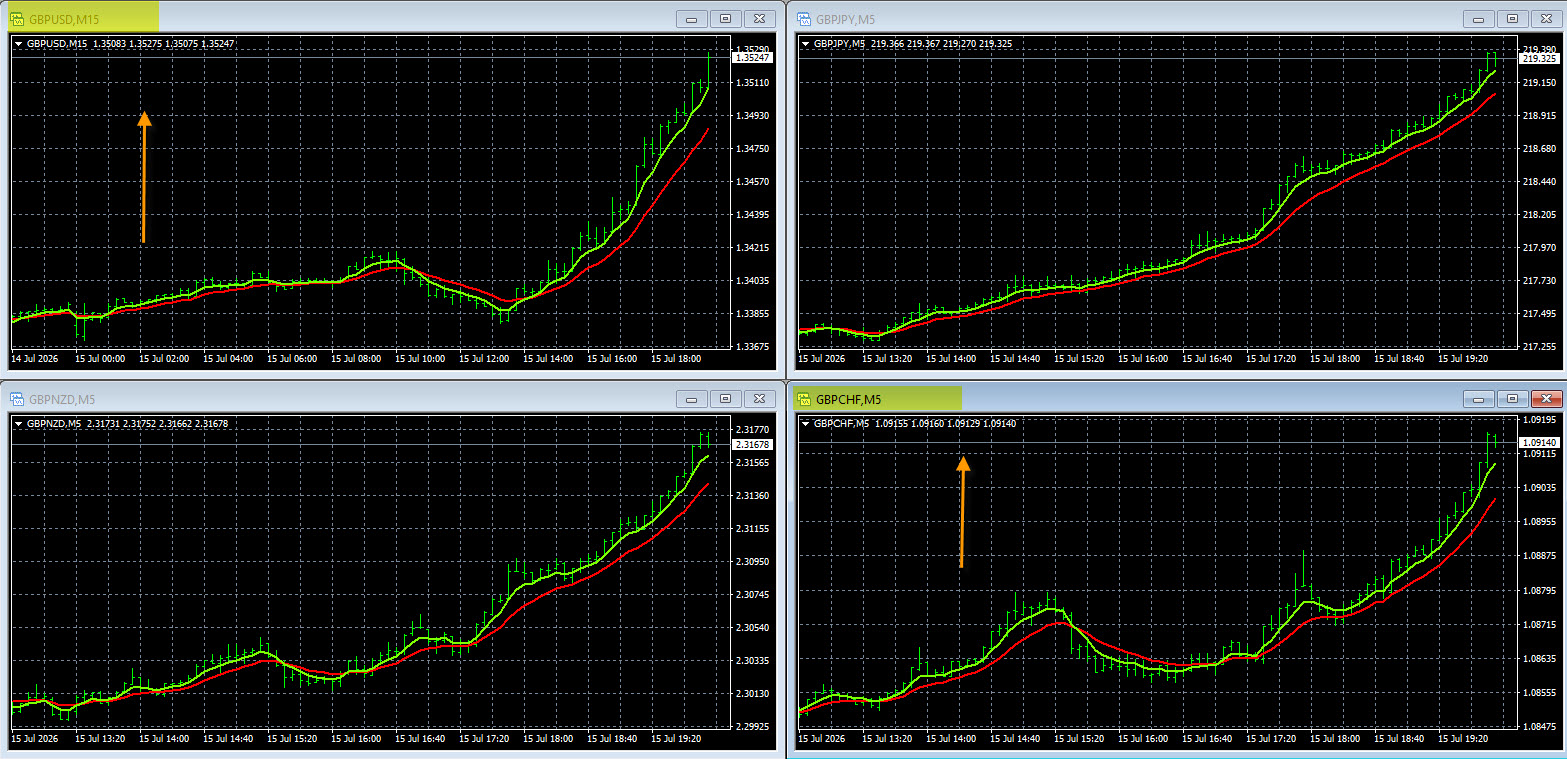The width and height of the screenshot is (1567, 759).
Task: Click current price label 219.325 on GBPJPY chart
Action: tap(1539, 59)
